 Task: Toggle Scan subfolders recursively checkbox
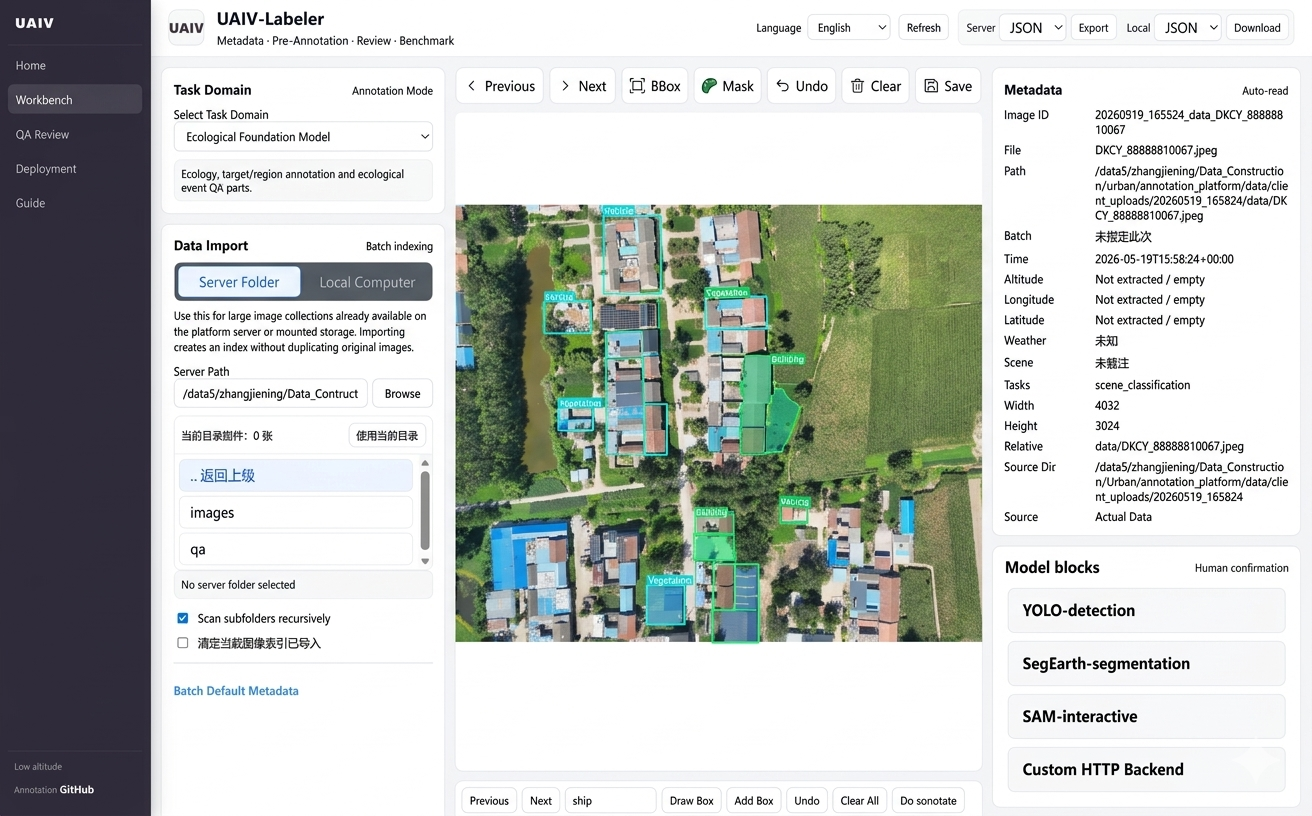(x=182, y=618)
